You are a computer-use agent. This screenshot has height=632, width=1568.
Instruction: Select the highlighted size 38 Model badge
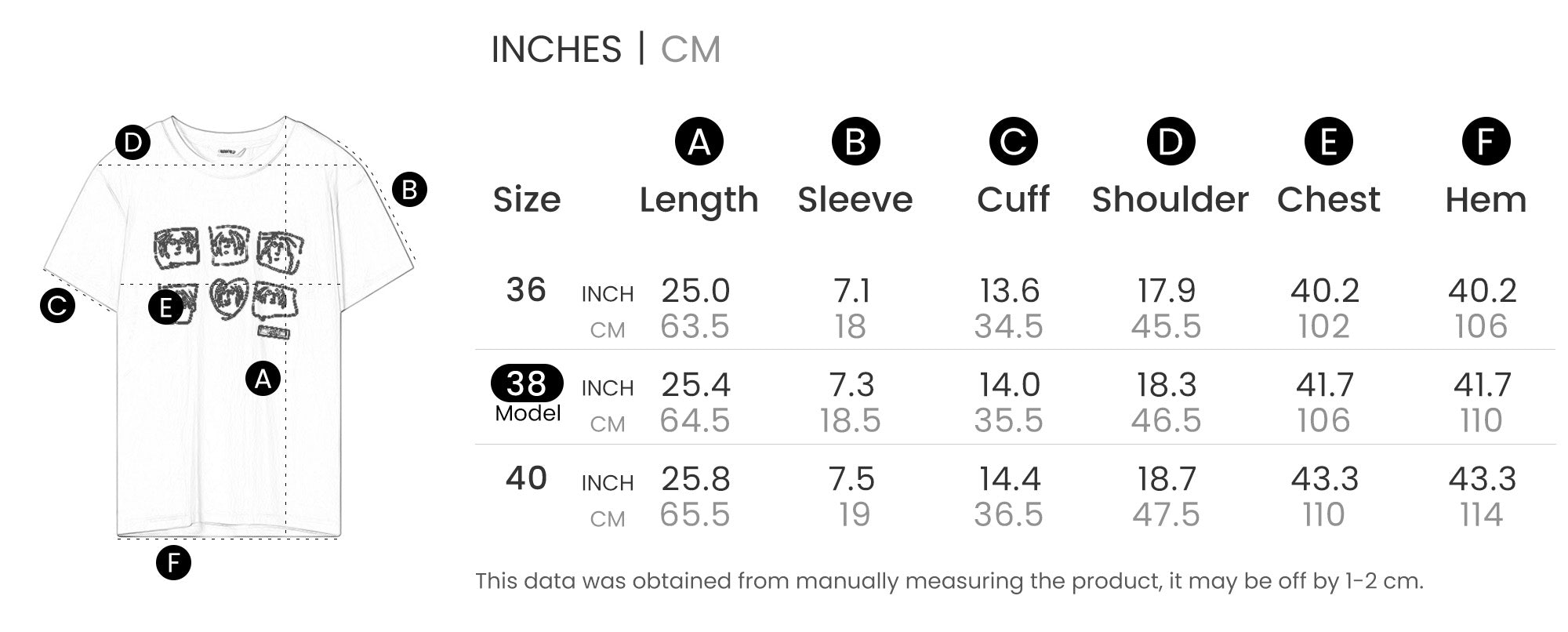pyautogui.click(x=527, y=383)
